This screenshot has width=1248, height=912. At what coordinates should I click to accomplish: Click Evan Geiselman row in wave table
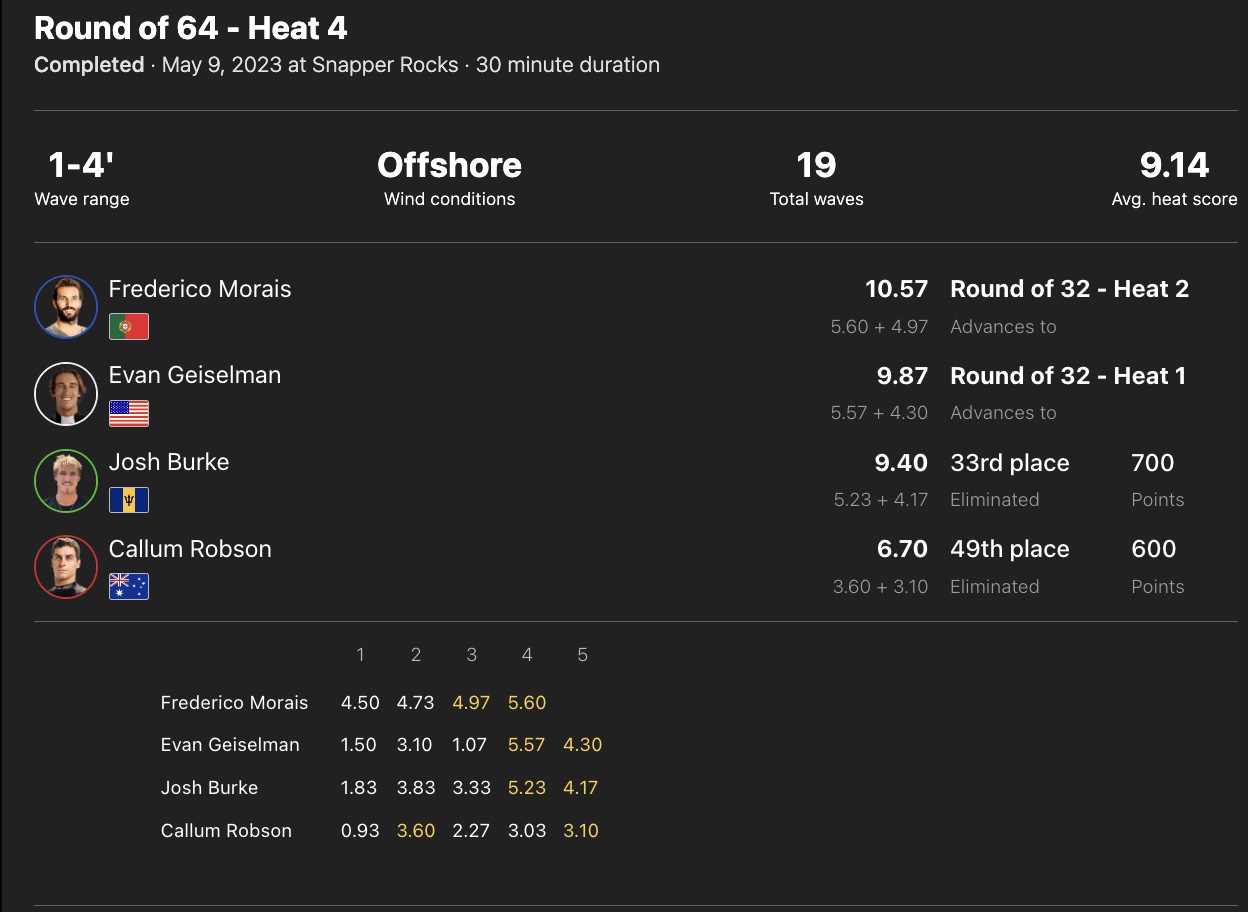coord(230,745)
